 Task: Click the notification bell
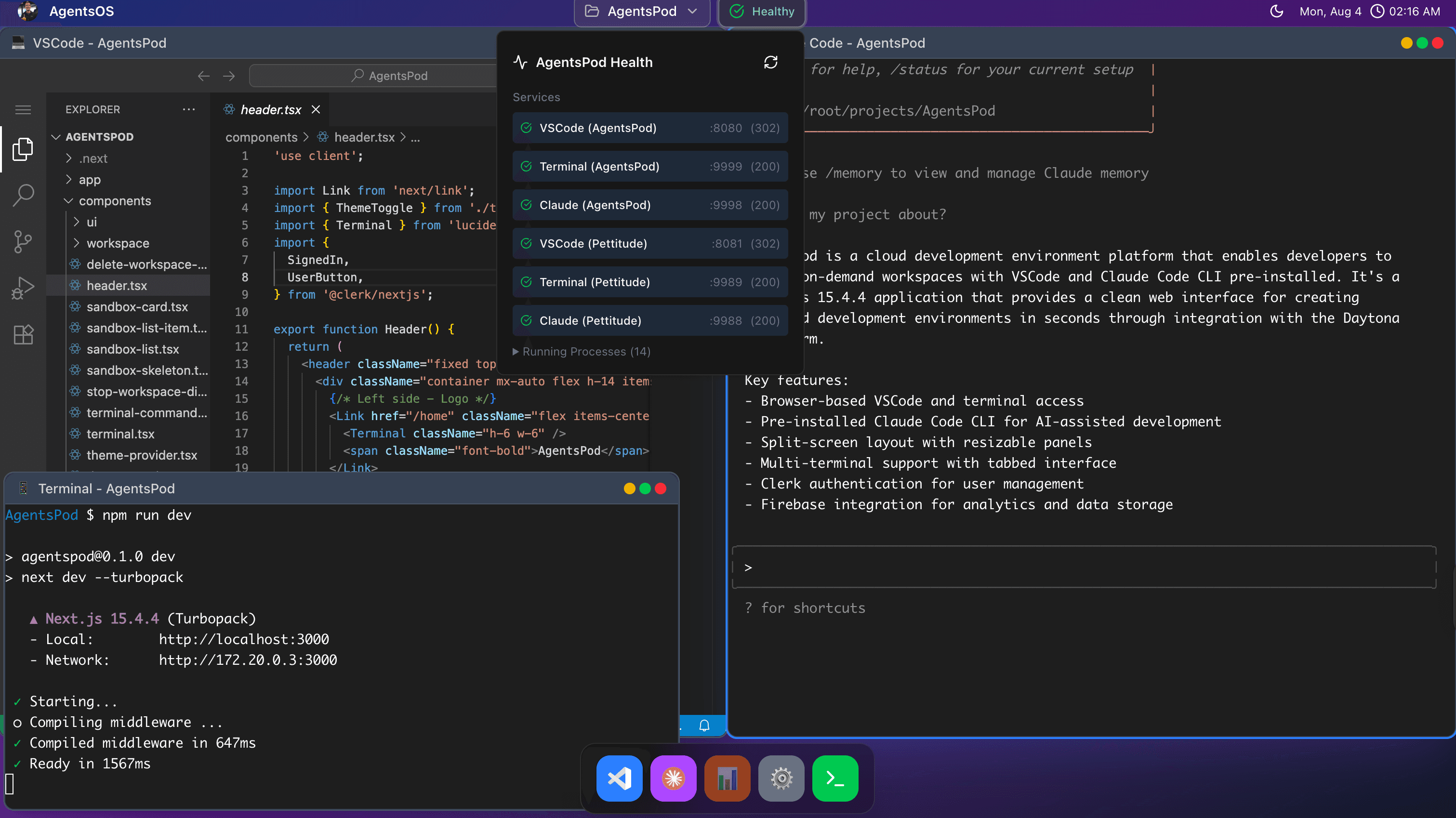pos(704,726)
